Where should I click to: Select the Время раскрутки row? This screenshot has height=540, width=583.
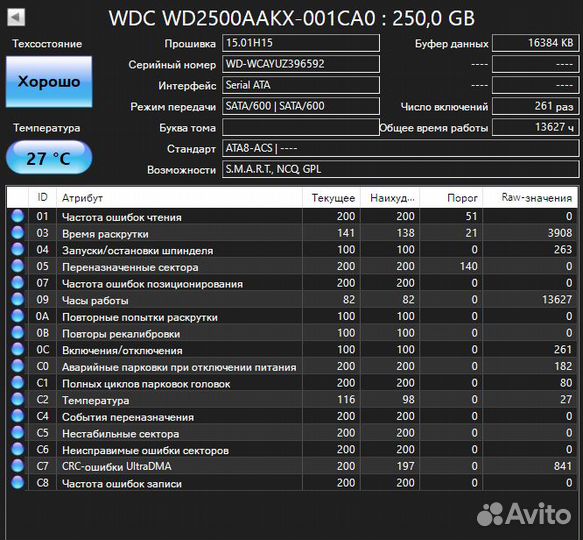click(292, 233)
